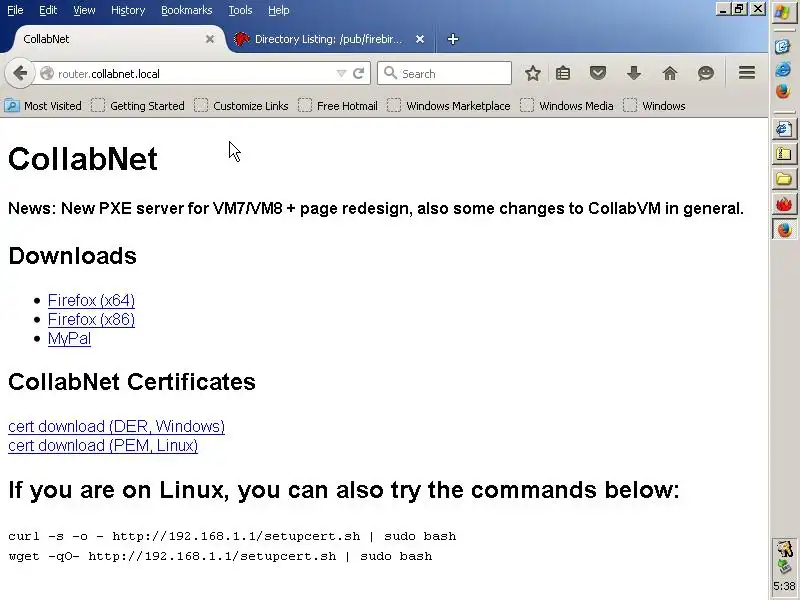Click the first quick launch icon under Start
The width and height of the screenshot is (800, 600).
coord(783,47)
